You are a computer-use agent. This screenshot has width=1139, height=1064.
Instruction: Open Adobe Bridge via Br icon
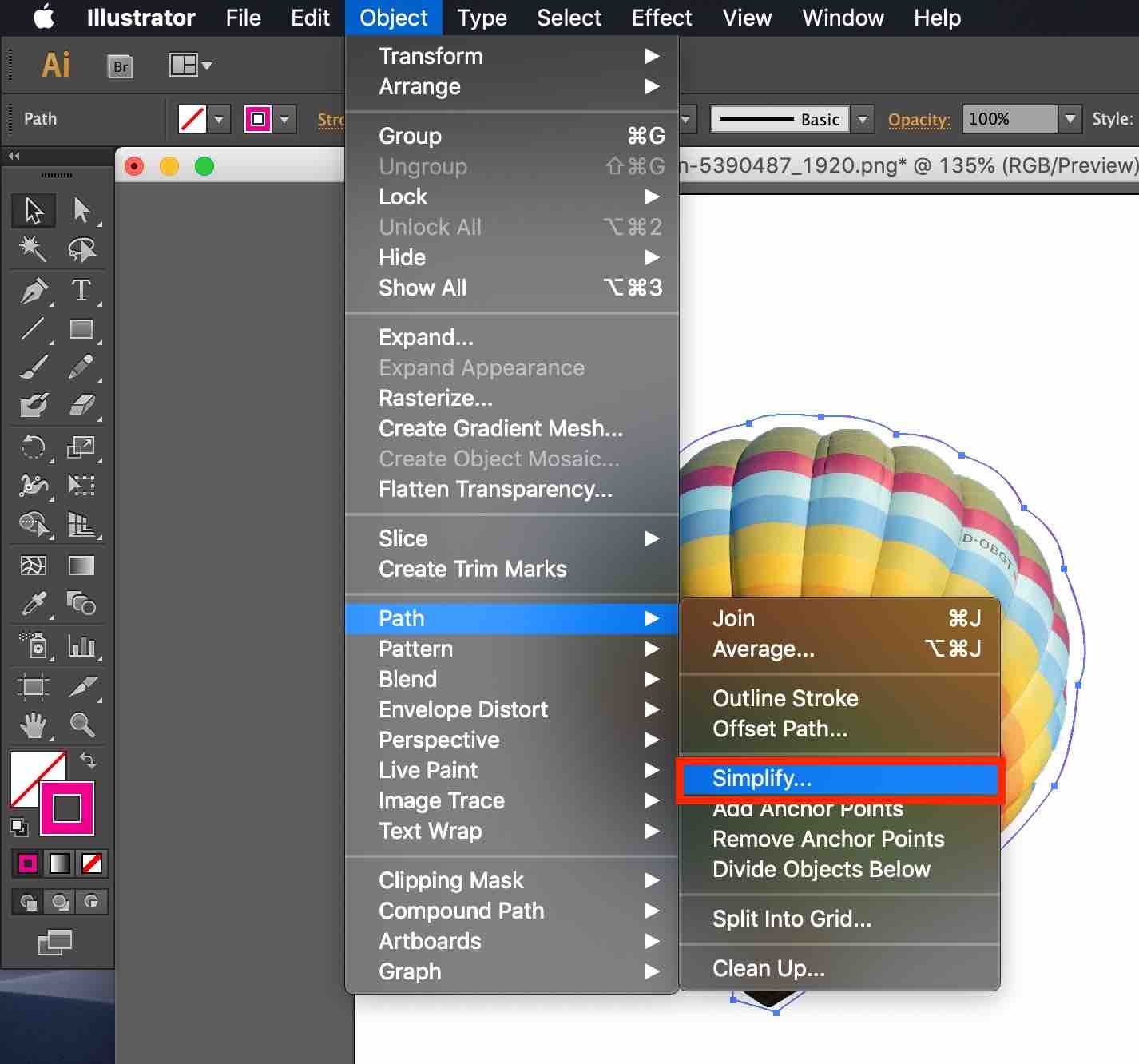pyautogui.click(x=120, y=66)
